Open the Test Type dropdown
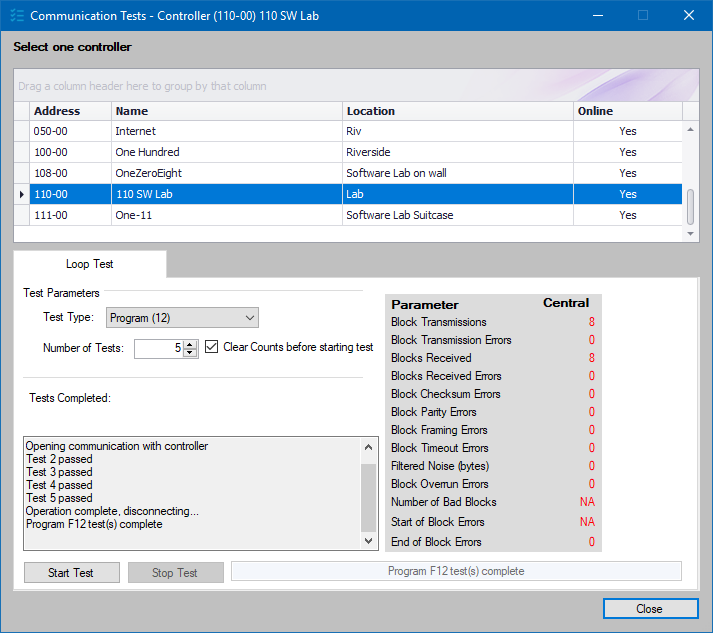 point(182,318)
